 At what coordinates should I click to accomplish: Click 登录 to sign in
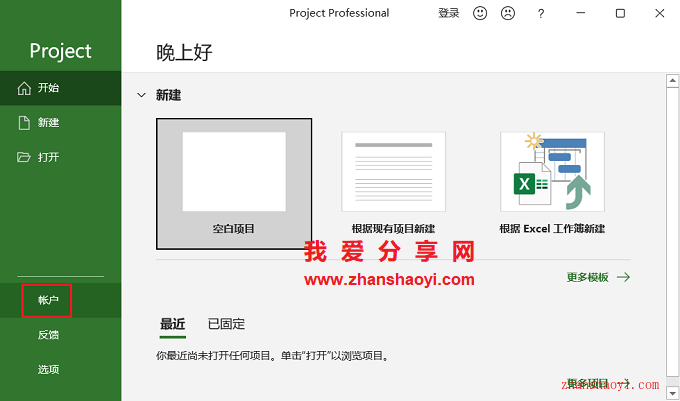[x=448, y=13]
